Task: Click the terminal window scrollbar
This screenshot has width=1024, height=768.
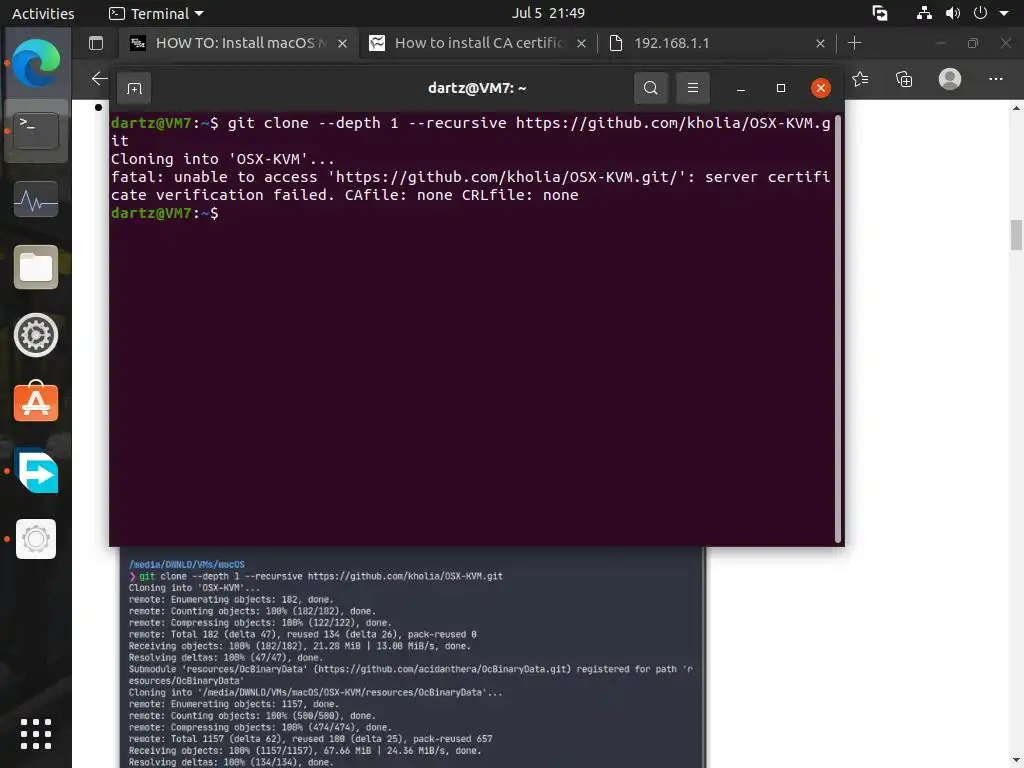Action: (x=838, y=328)
